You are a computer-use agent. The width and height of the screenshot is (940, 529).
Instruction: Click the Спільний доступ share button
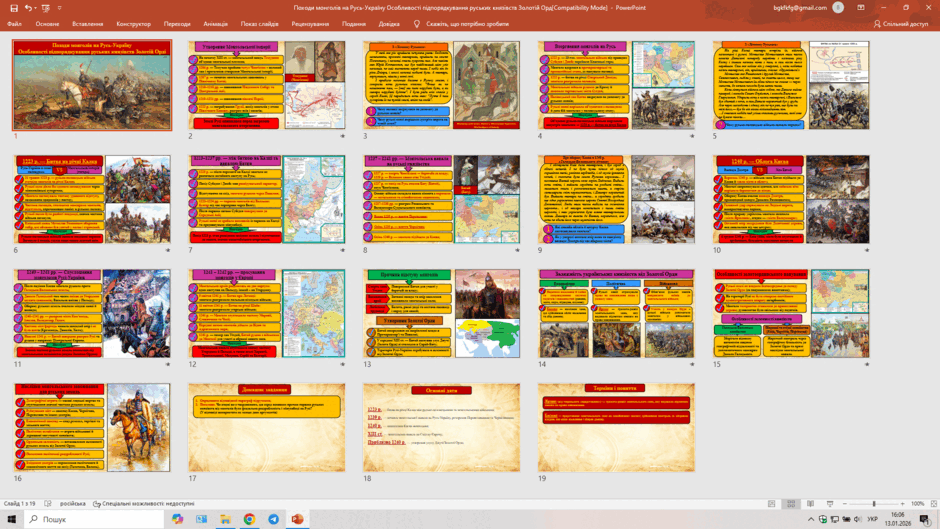900,24
